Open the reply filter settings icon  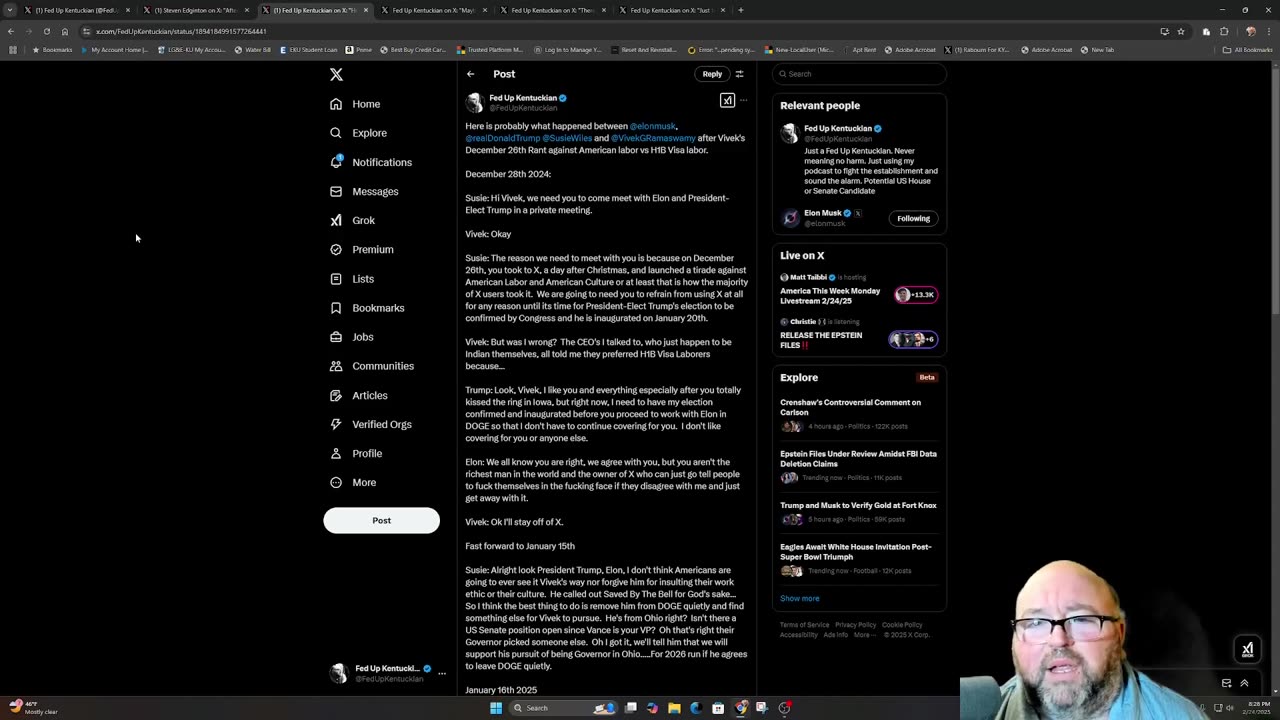[x=739, y=74]
